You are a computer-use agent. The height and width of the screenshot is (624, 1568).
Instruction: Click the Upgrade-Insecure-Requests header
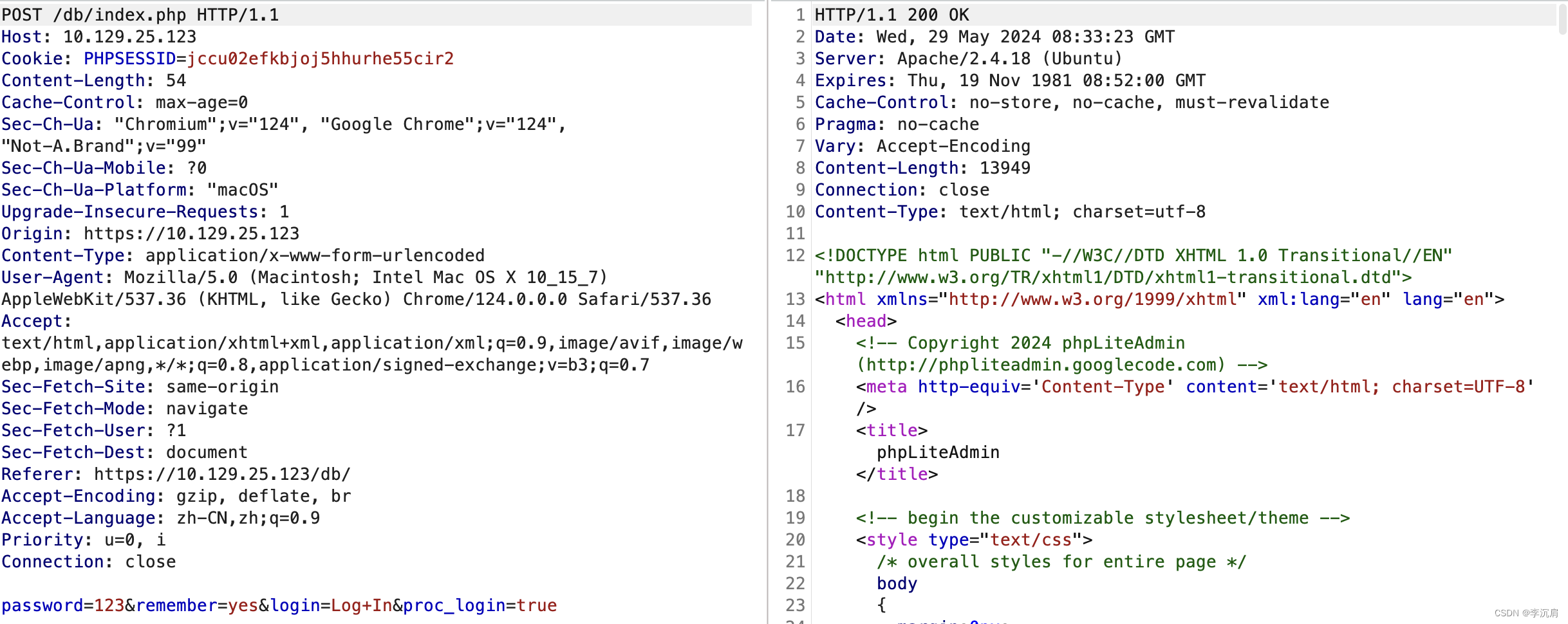click(x=145, y=212)
